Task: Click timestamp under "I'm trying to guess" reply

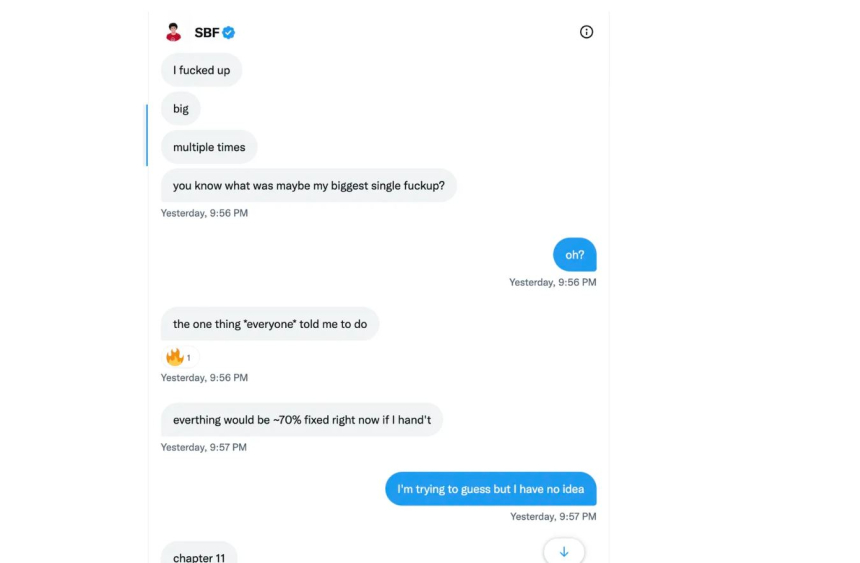Action: coord(553,517)
